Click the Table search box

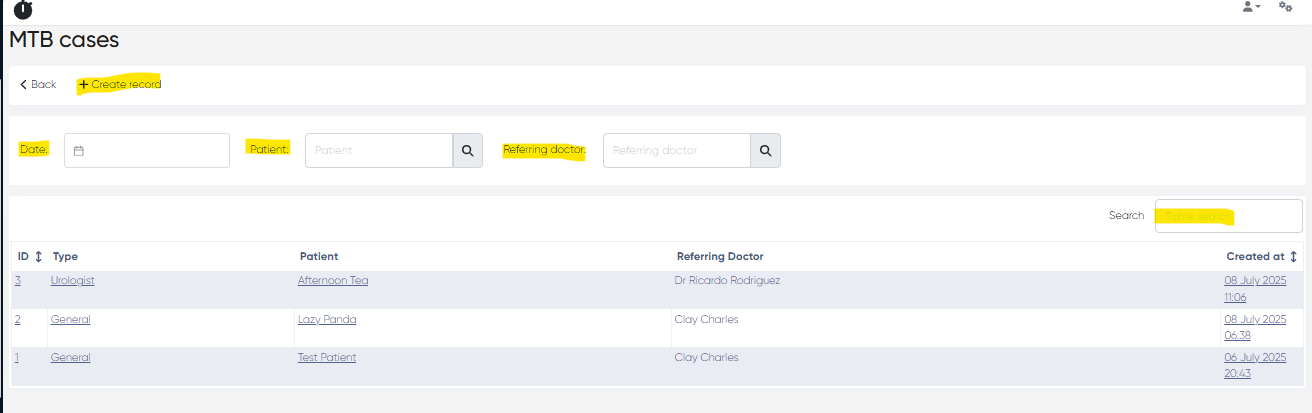1228,216
